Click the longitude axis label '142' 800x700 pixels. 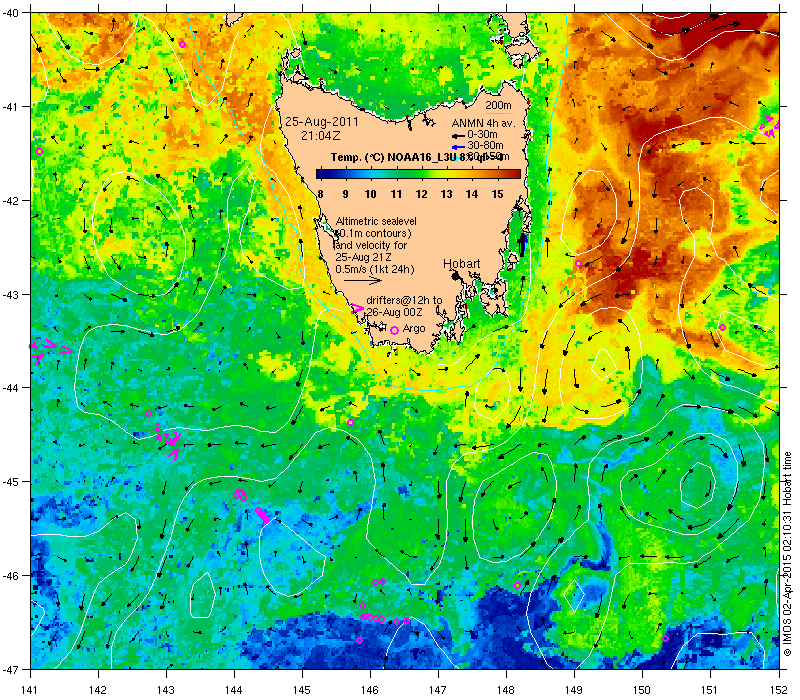click(x=98, y=690)
